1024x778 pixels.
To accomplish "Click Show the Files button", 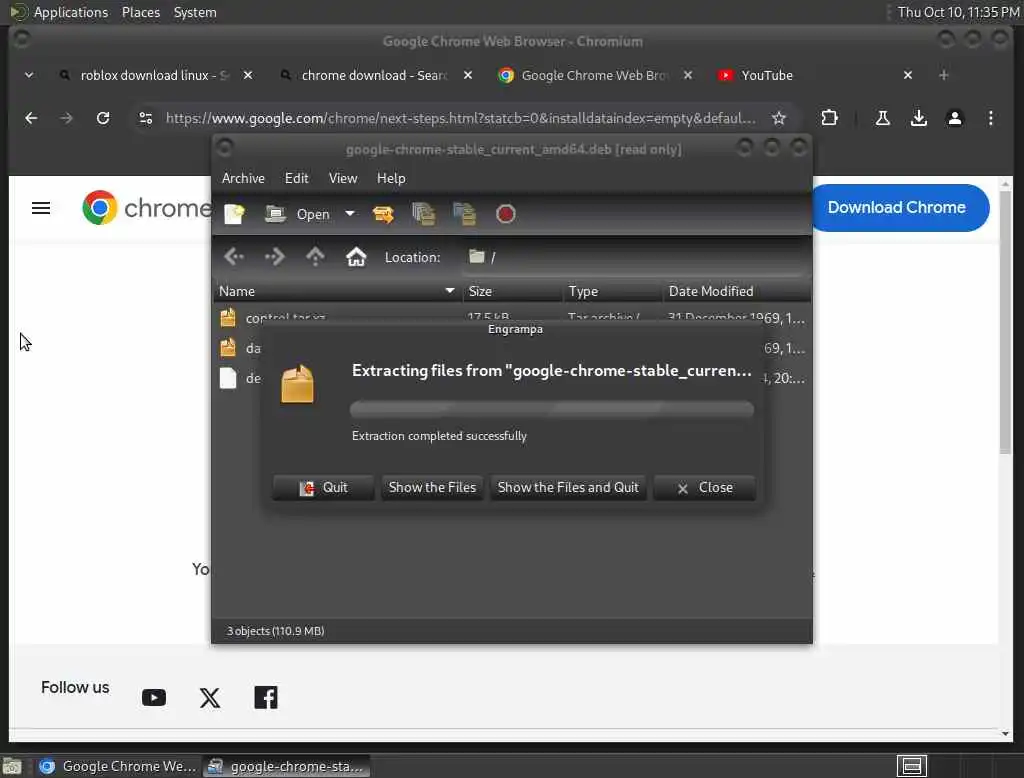I will click(432, 488).
